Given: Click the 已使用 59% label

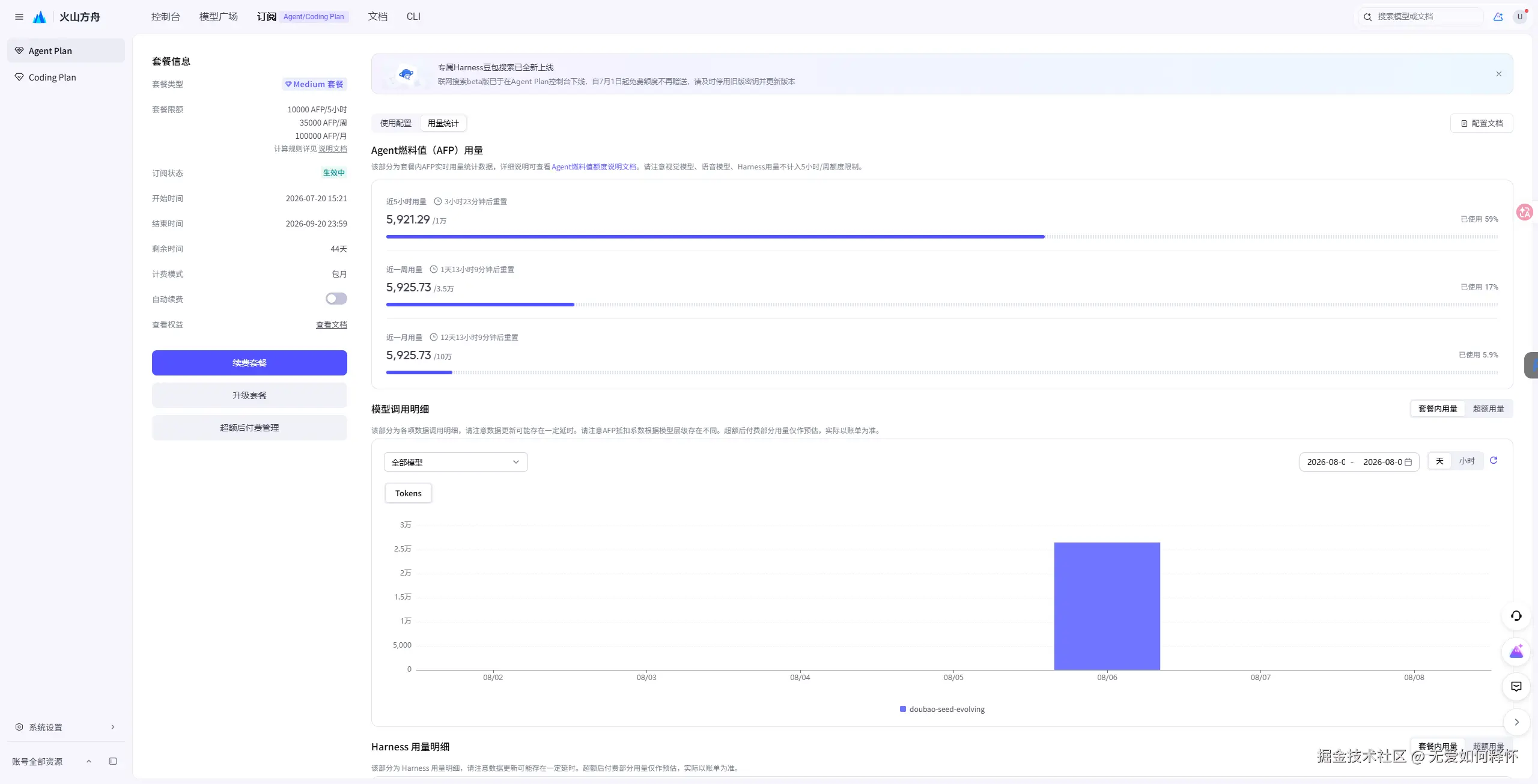Looking at the screenshot, I should pyautogui.click(x=1479, y=219).
